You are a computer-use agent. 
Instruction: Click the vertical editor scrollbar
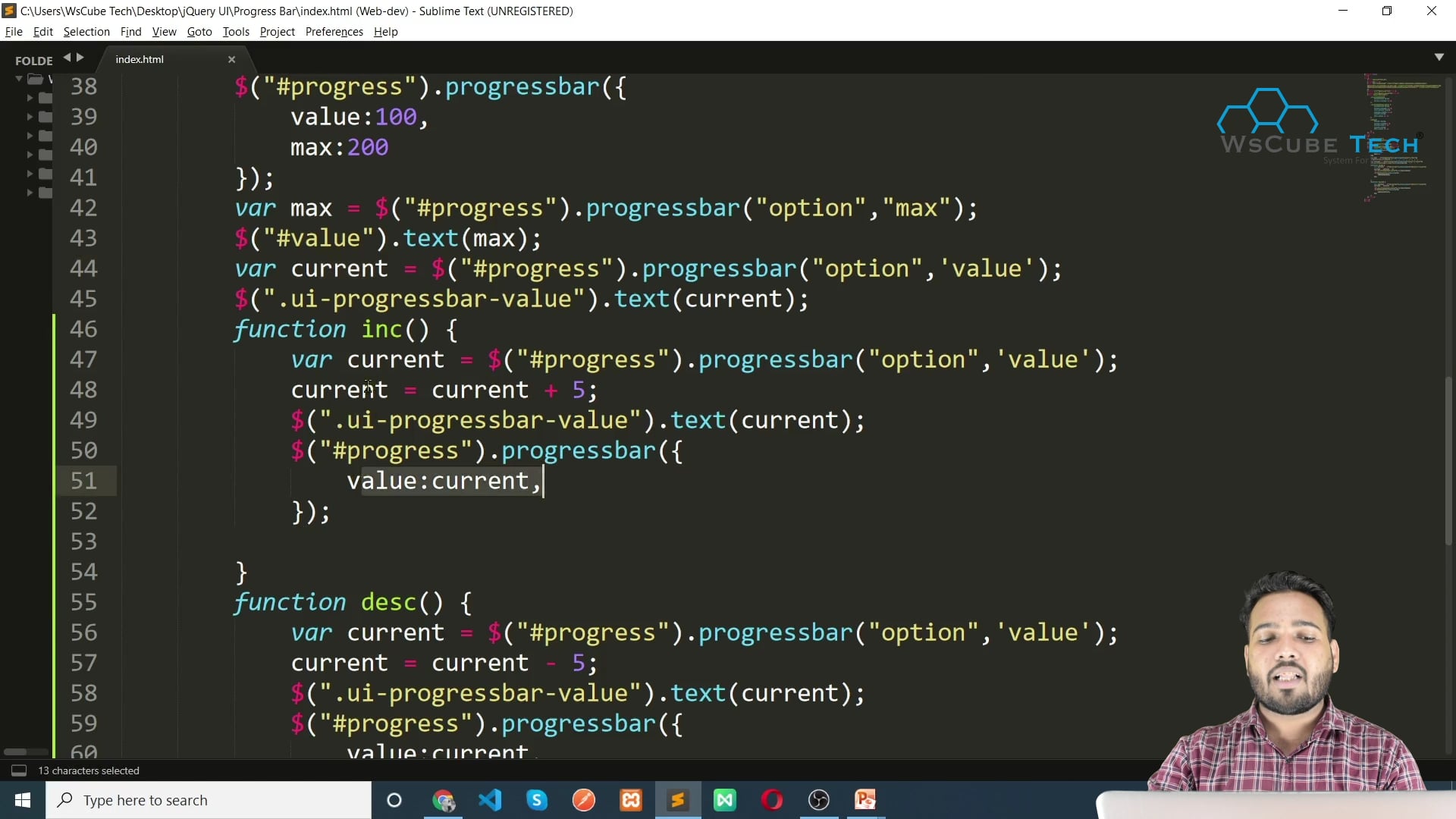click(1448, 460)
